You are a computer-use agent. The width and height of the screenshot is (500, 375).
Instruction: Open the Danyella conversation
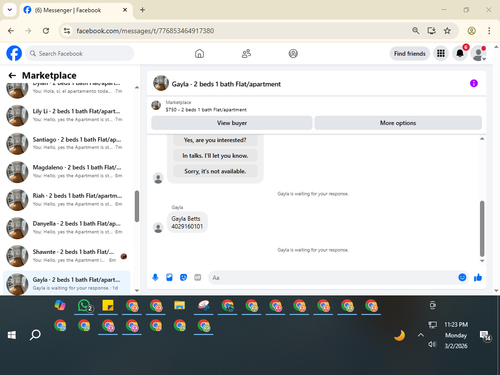[x=67, y=228]
